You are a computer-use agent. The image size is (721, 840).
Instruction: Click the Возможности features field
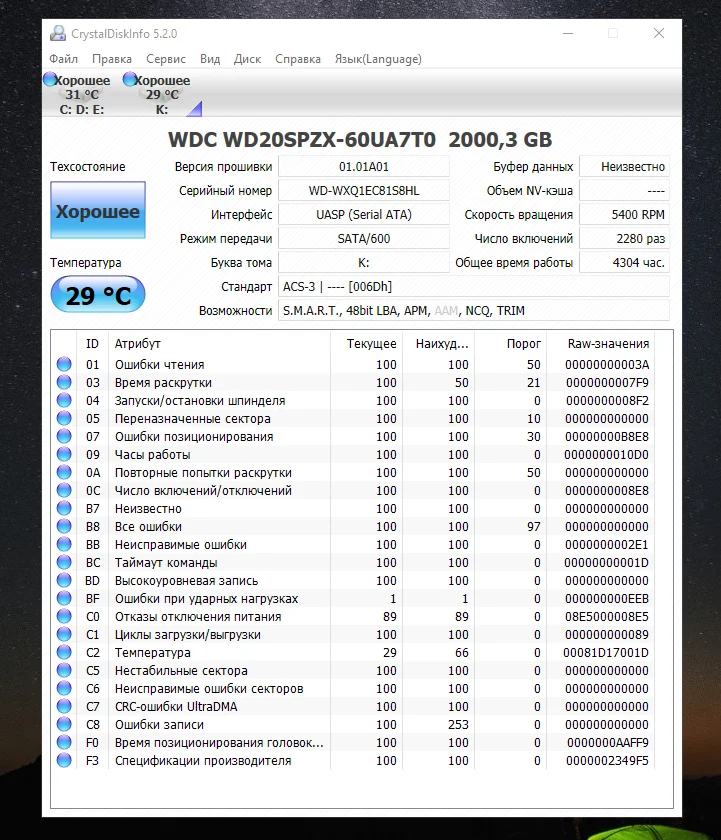pos(474,311)
